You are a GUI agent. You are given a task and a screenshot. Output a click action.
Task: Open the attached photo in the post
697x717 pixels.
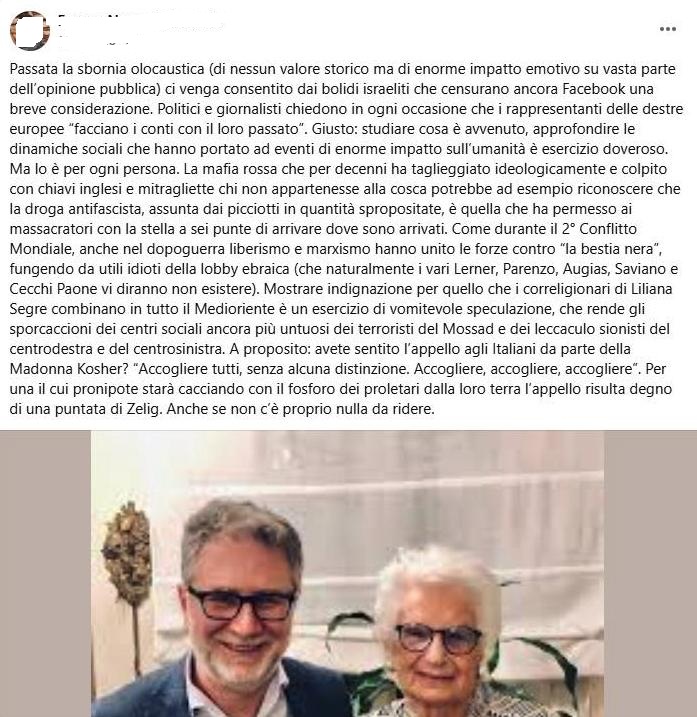(x=347, y=573)
